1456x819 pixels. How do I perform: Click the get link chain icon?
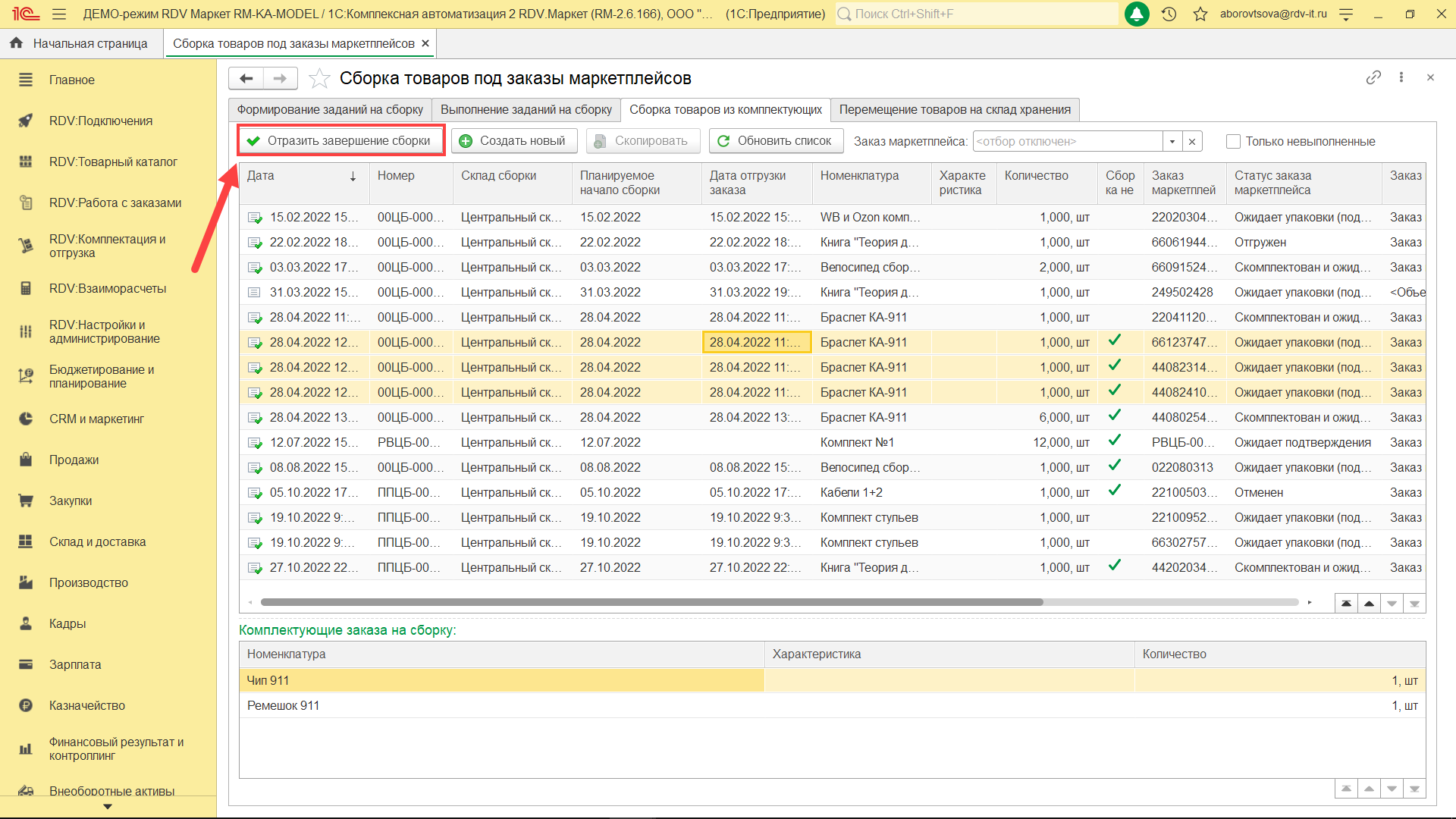point(1373,77)
